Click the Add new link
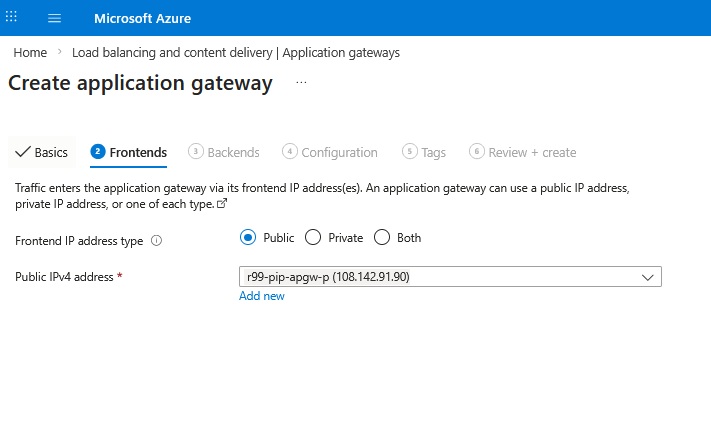Screen dimensions: 711x432 tap(262, 296)
